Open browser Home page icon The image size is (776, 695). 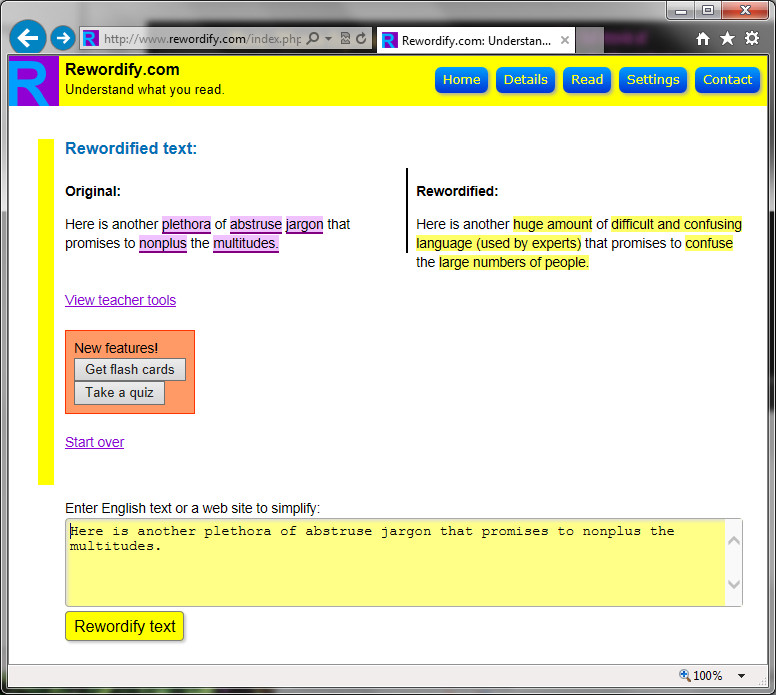click(703, 38)
